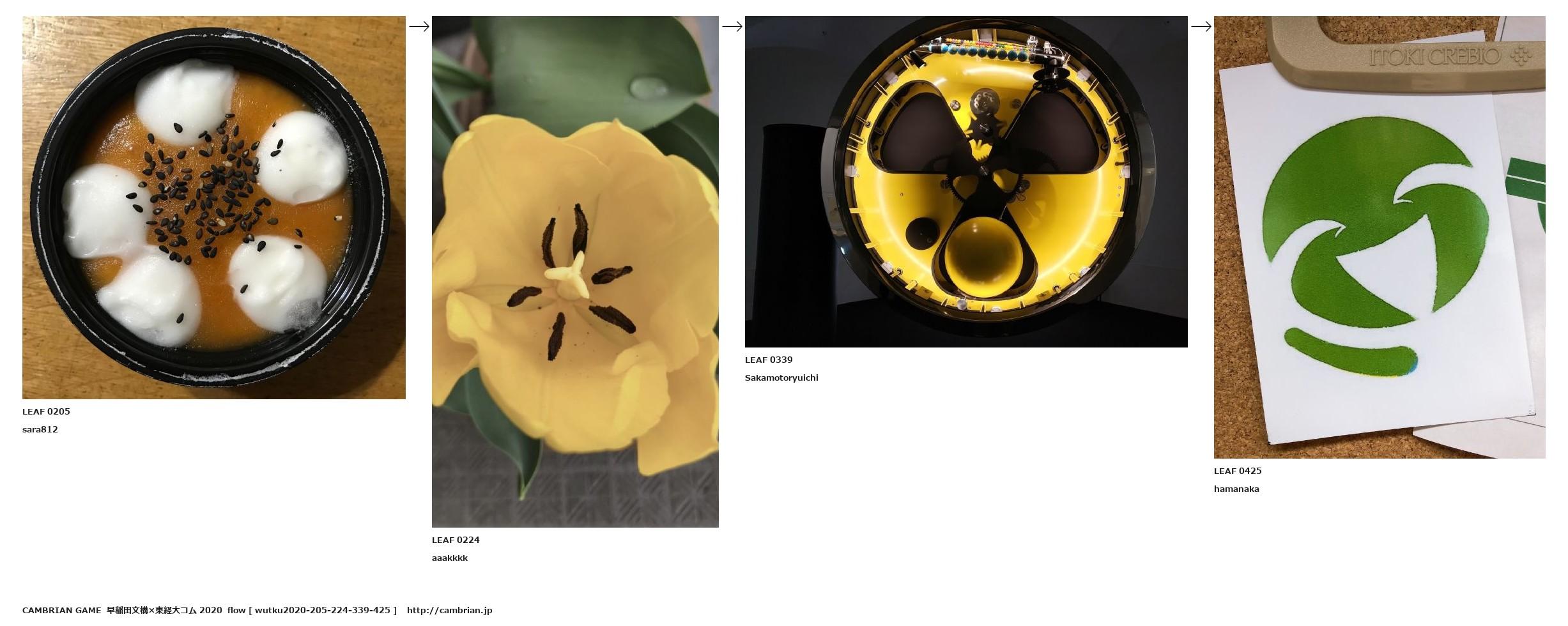1568x626 pixels.
Task: Open the http://cambrian.jp link
Action: 449,610
